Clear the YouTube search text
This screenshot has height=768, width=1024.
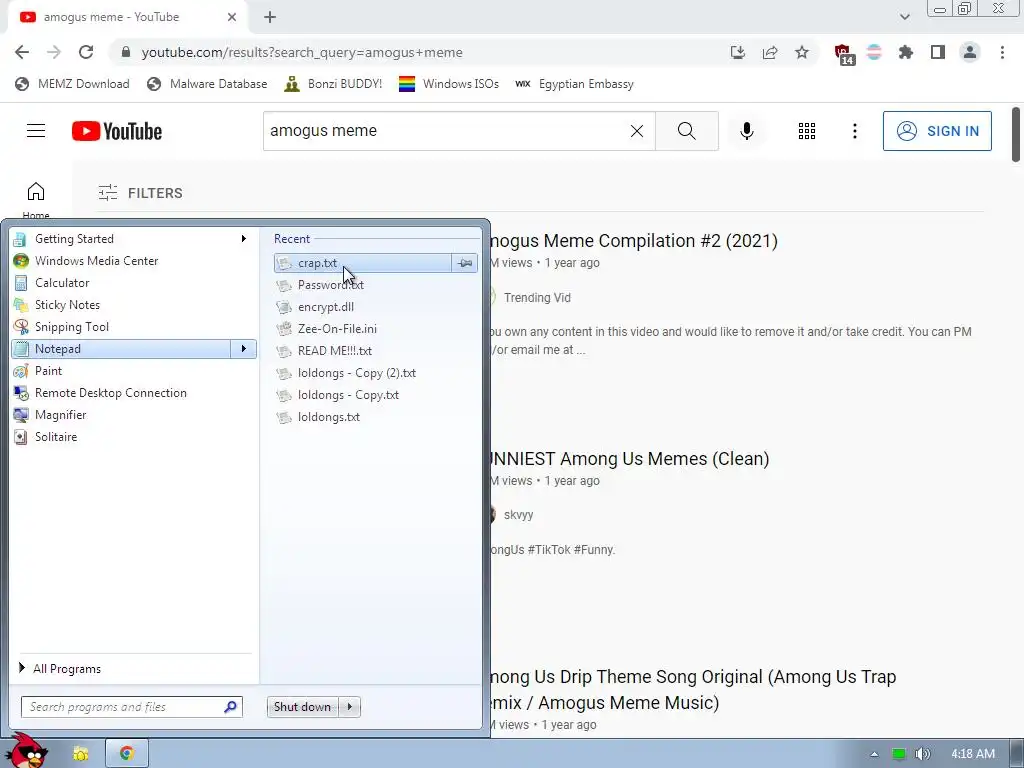[637, 131]
